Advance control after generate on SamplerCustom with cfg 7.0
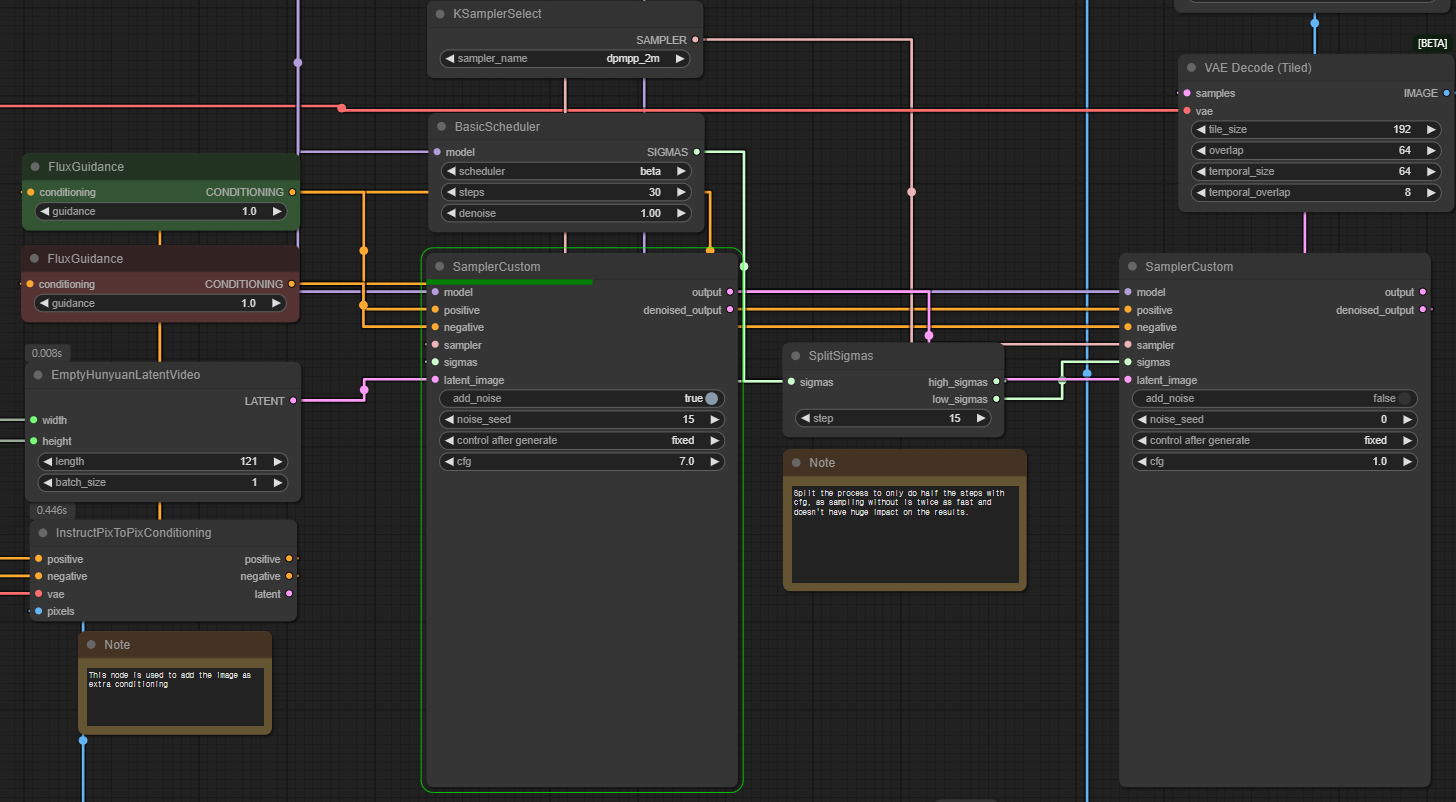 click(x=714, y=440)
